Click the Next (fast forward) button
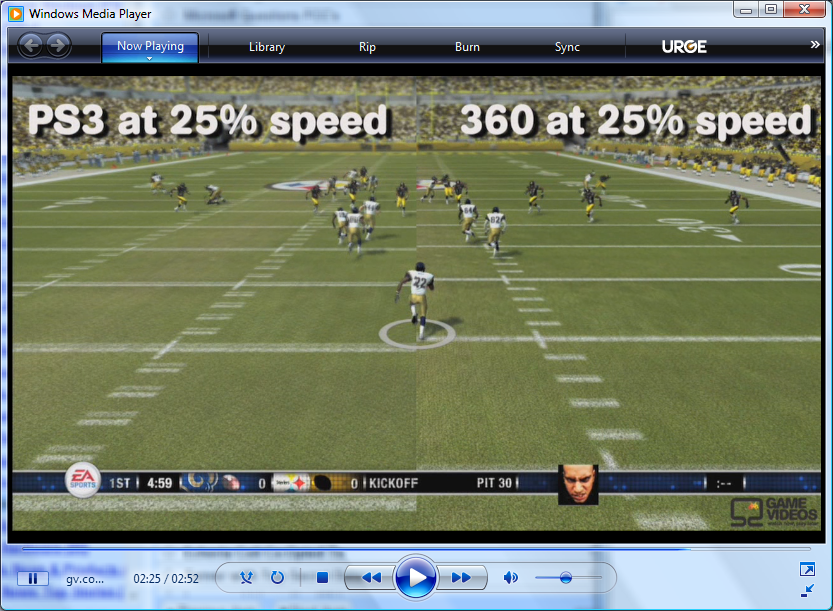Image resolution: width=833 pixels, height=611 pixels. tap(461, 578)
